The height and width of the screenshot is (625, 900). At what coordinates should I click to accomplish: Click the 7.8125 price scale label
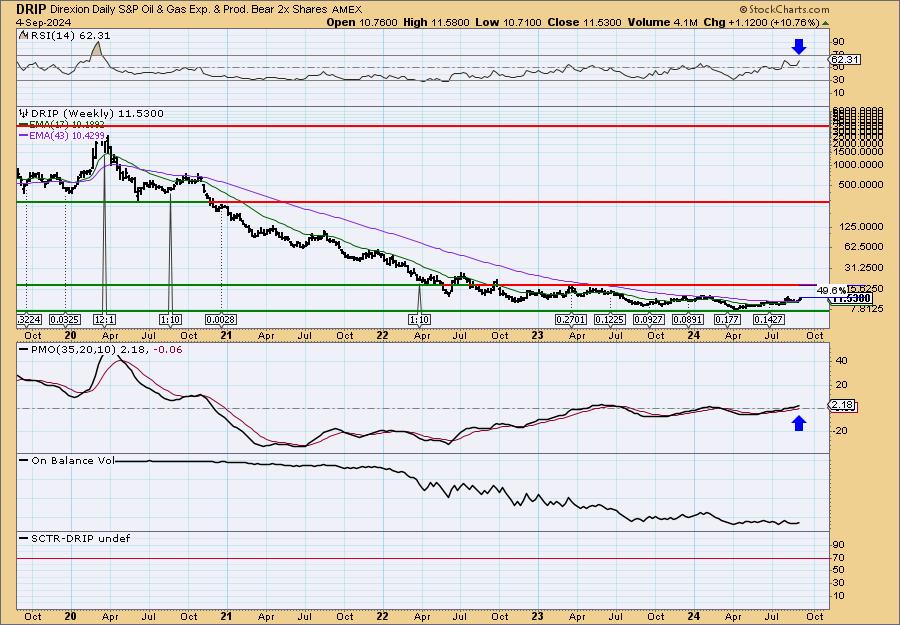pos(867,309)
